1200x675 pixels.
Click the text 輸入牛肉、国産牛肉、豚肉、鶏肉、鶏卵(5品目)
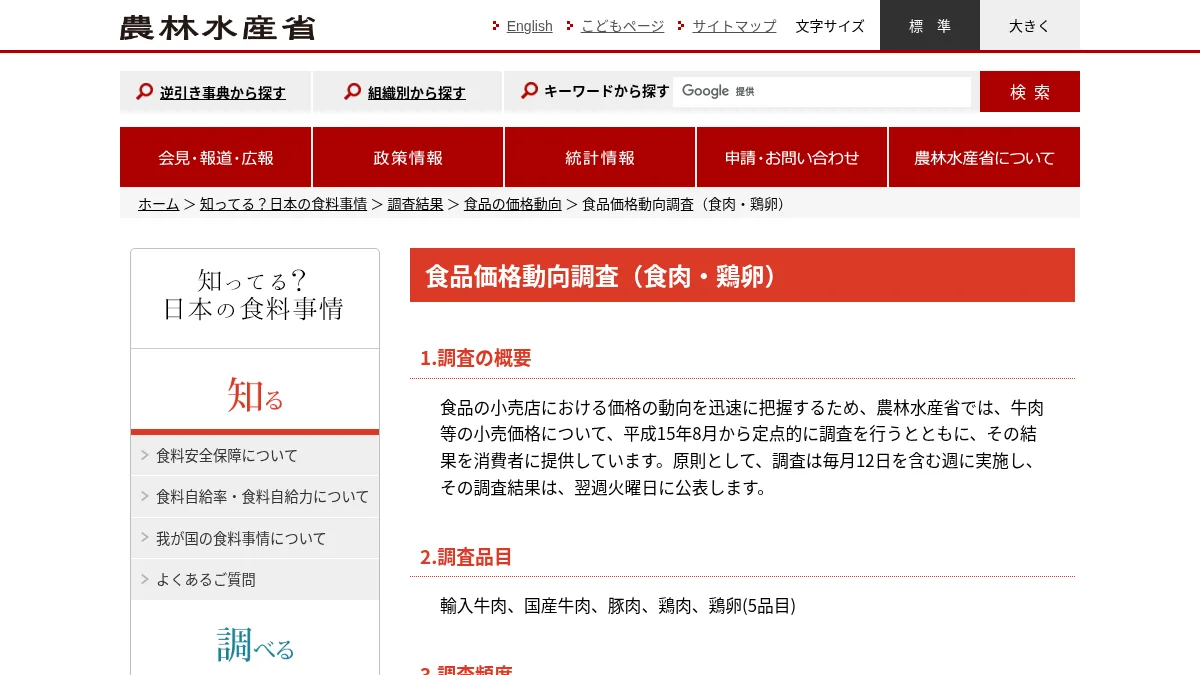pyautogui.click(x=618, y=606)
